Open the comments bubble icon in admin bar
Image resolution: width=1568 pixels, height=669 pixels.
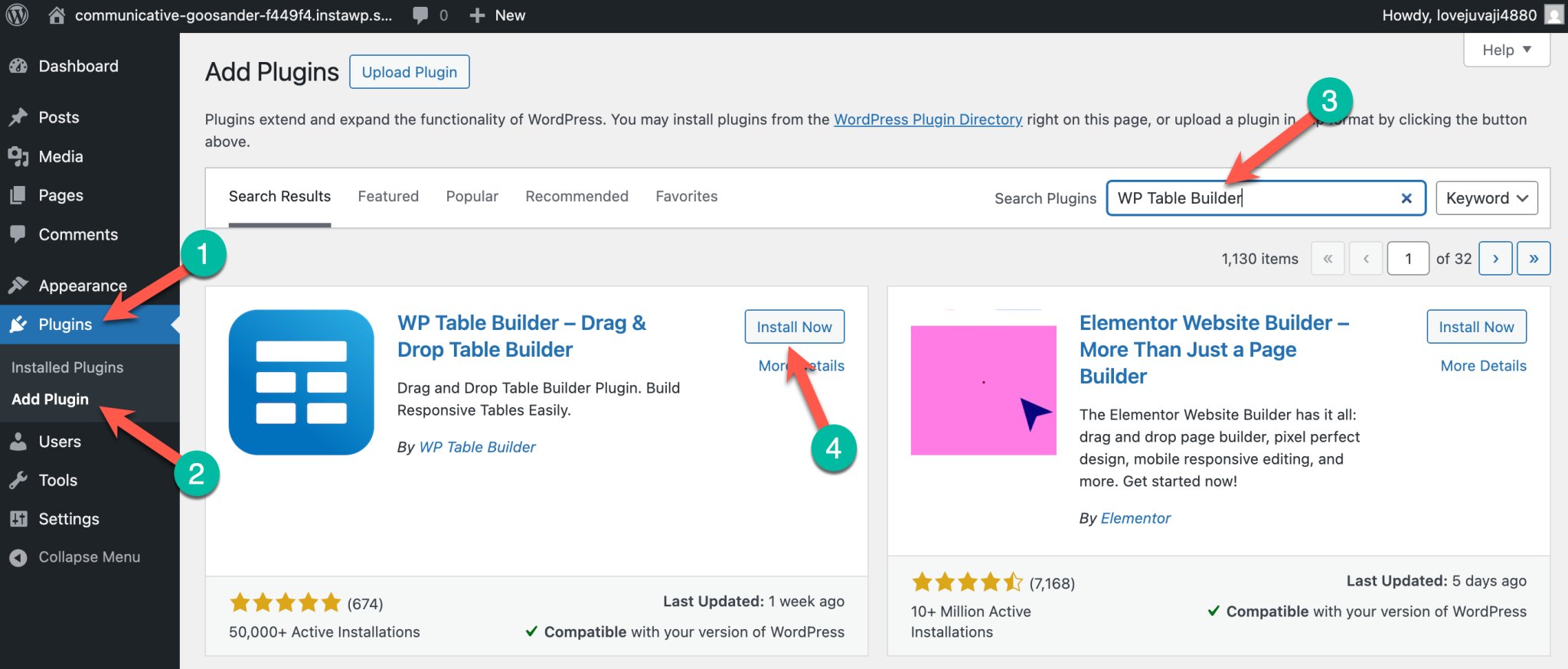click(x=420, y=15)
